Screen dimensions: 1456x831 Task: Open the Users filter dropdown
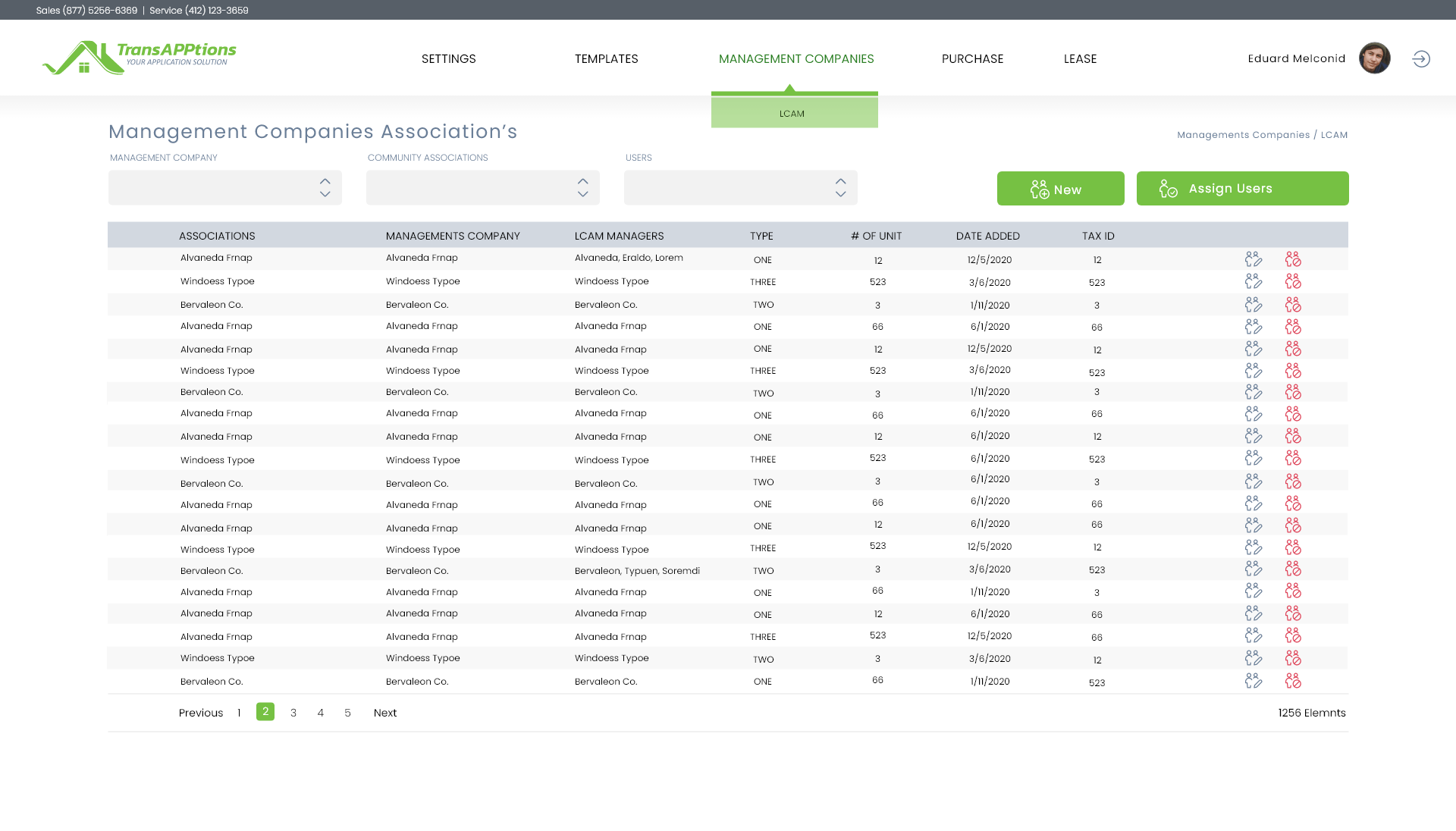click(741, 187)
